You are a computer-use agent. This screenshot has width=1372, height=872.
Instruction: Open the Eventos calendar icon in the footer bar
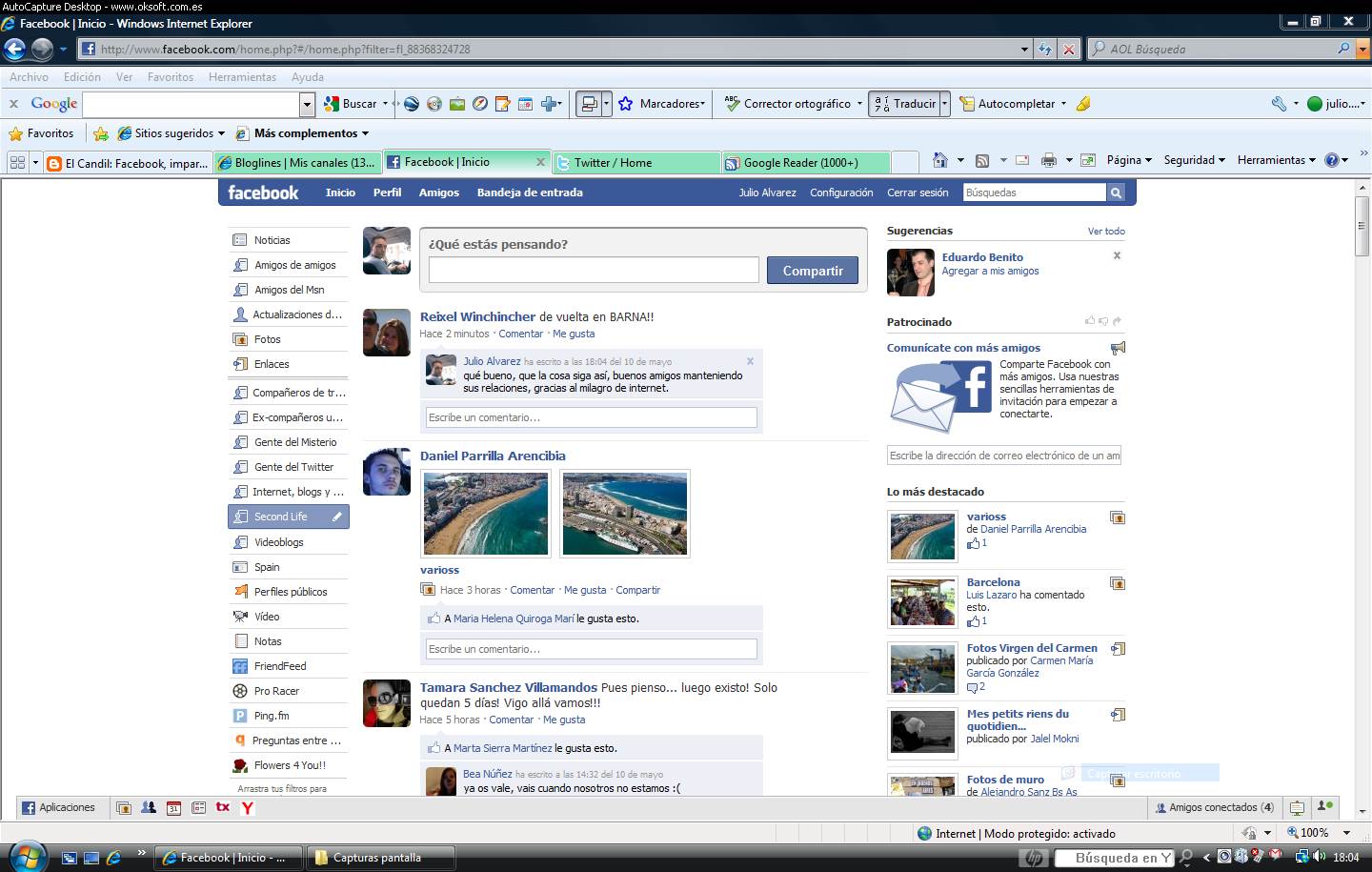(172, 807)
